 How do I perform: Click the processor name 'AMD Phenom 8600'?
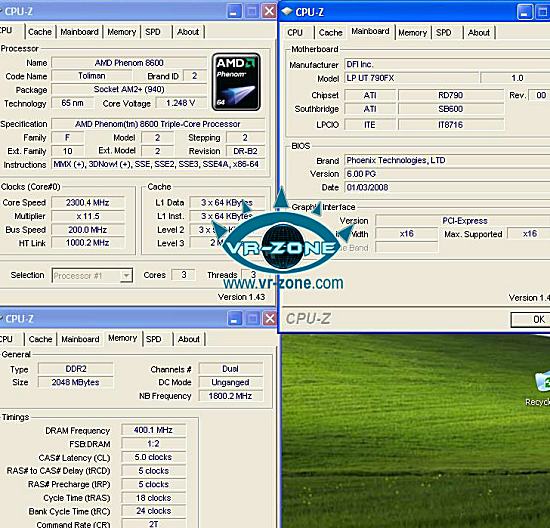(129, 63)
